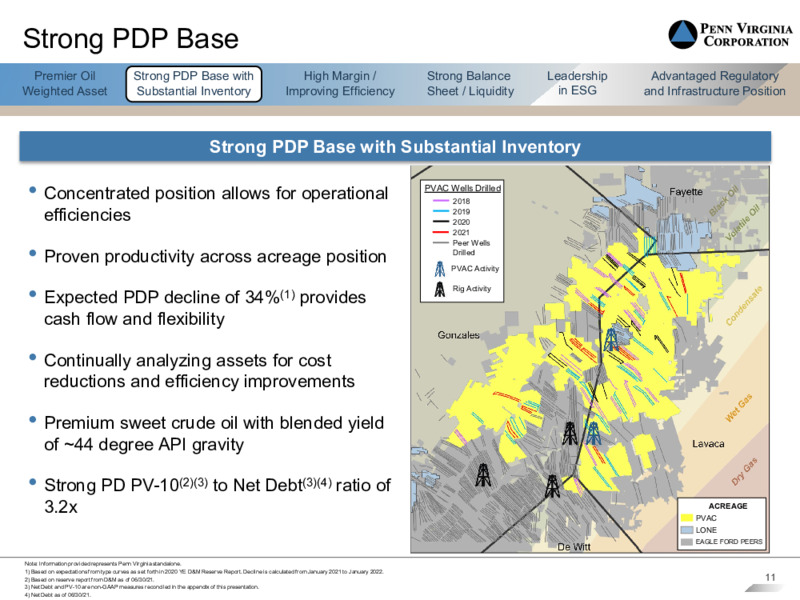
Task: Open Advantaged Regulatory and Infrastructure Position tab
Action: coord(714,84)
